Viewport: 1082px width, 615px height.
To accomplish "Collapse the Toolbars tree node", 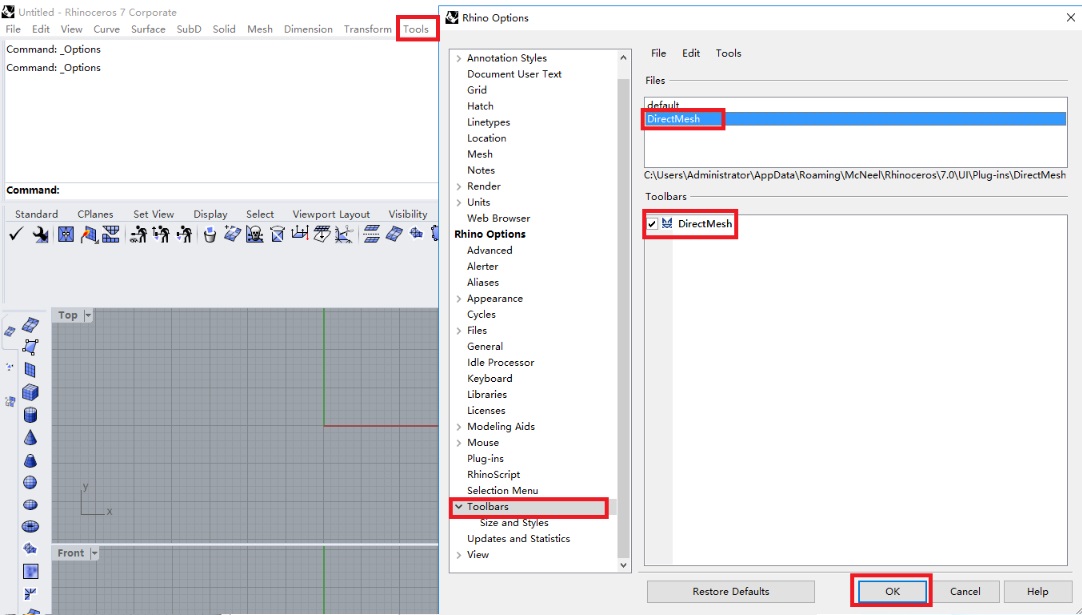I will coord(459,507).
